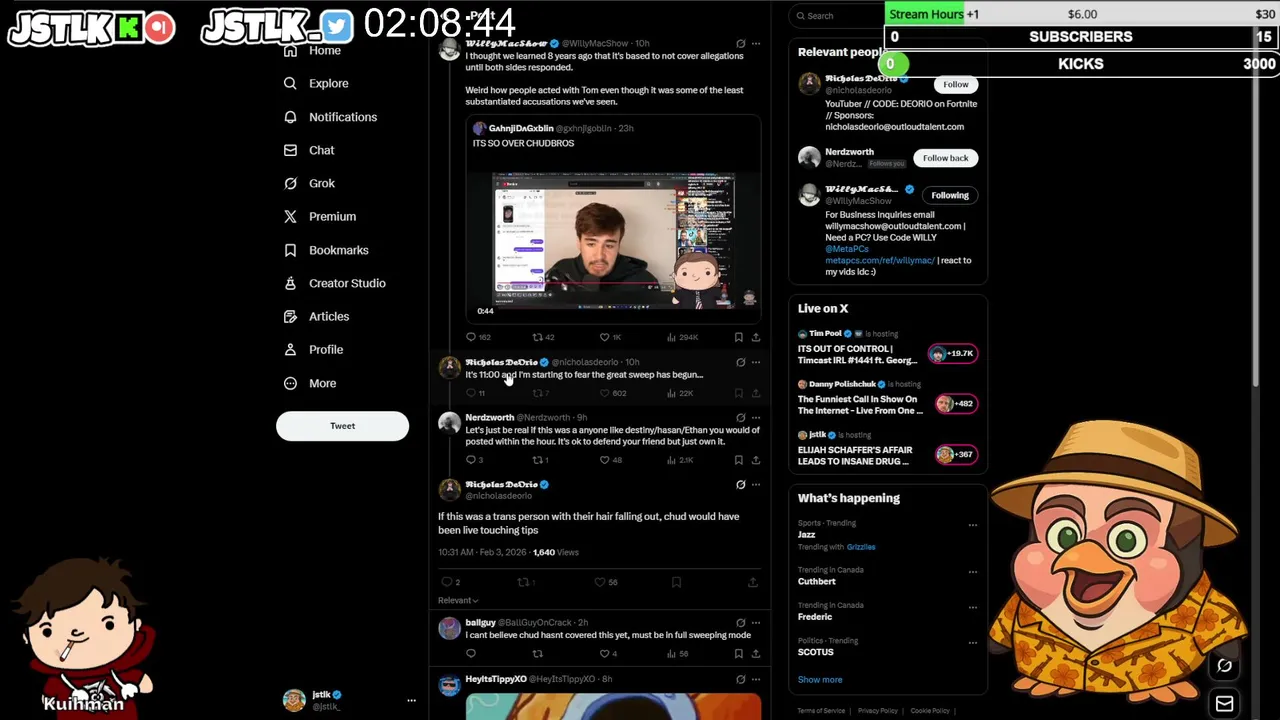This screenshot has height=720, width=1280.
Task: View analytics of WillyMacShow tweet with 294K views
Action: [x=683, y=338]
